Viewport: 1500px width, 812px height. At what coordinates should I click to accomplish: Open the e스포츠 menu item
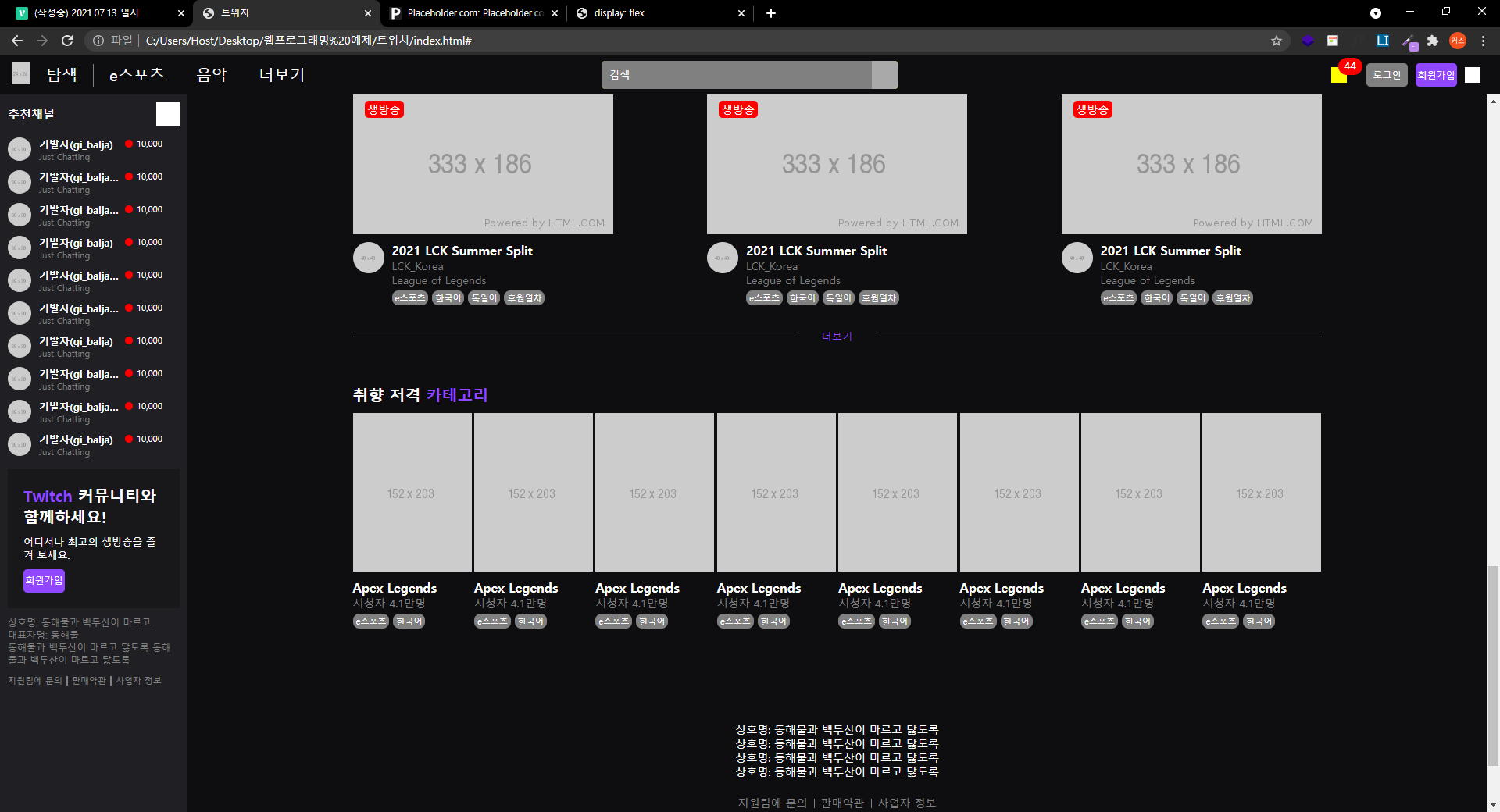click(137, 74)
